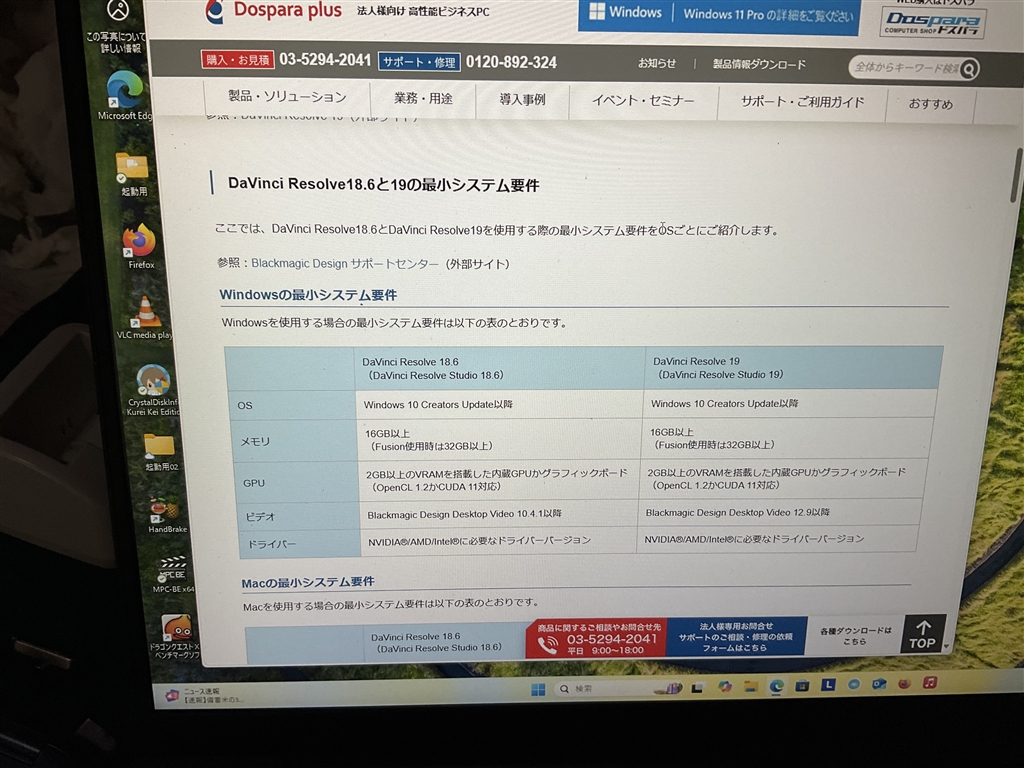Open the 起動用02 folder on desktop
This screenshot has height=768, width=1024.
point(160,452)
